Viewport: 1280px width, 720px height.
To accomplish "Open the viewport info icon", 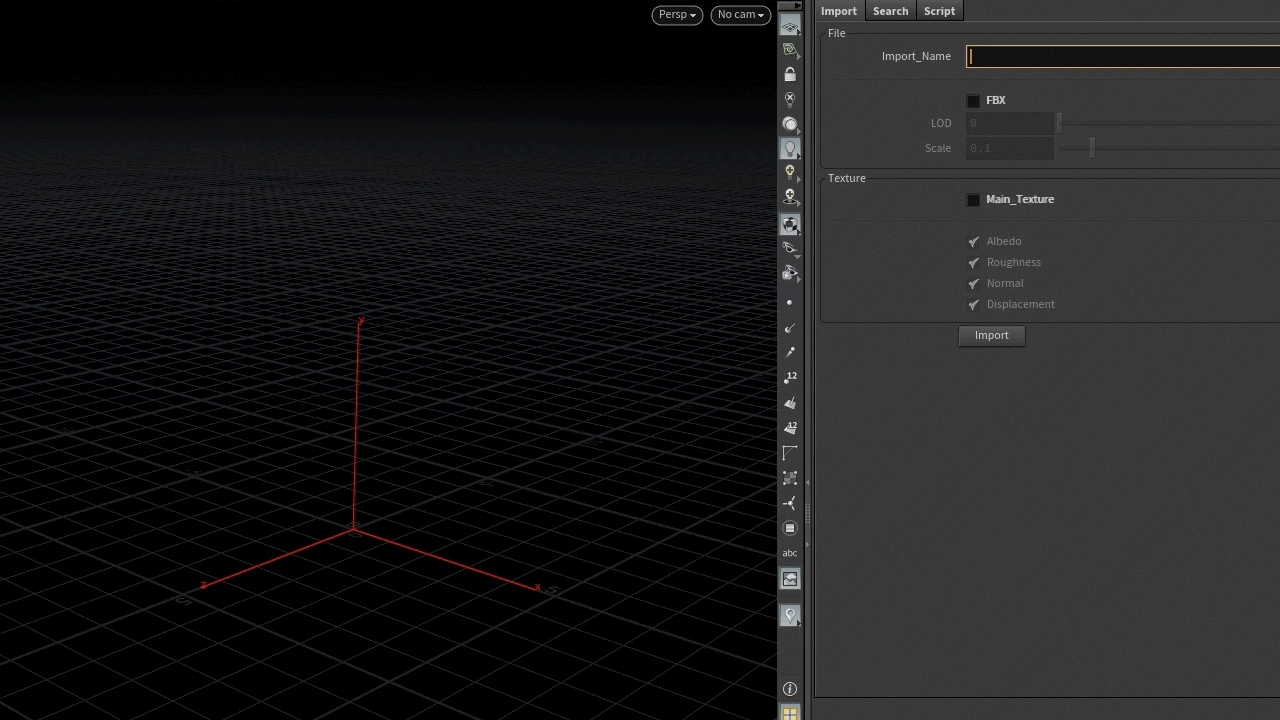I will coord(790,689).
